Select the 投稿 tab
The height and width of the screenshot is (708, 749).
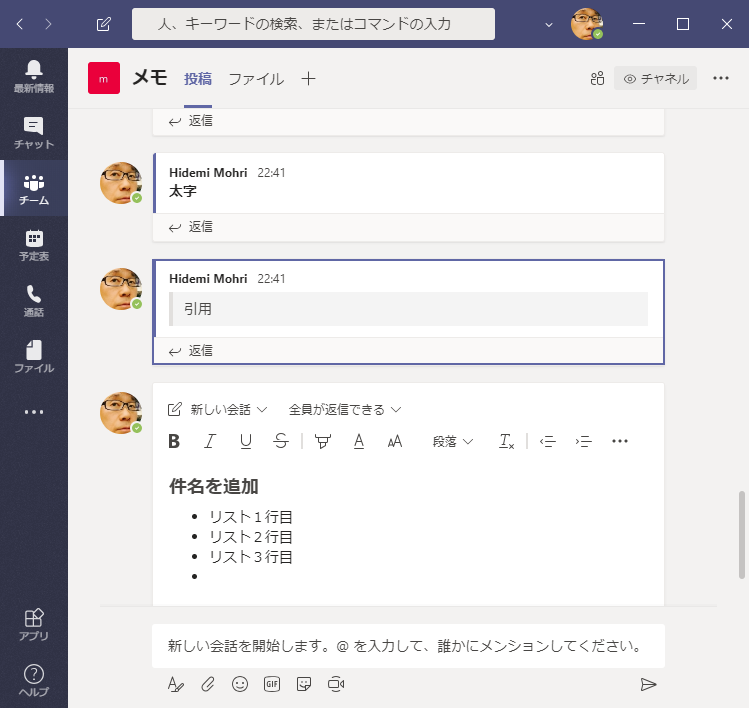pos(198,79)
